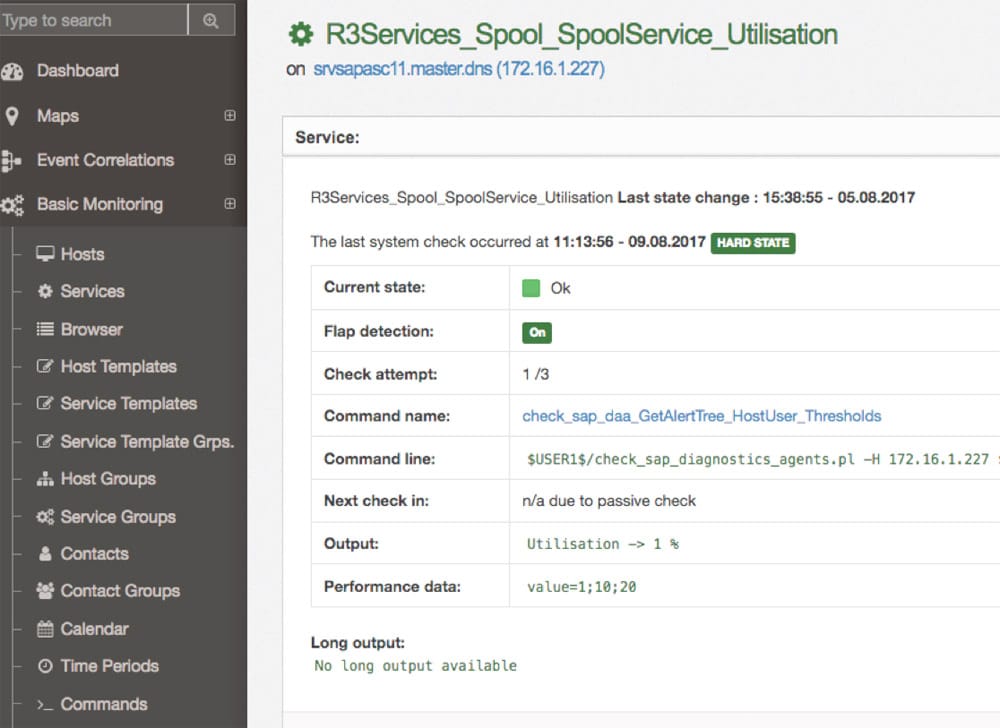Open Service Groups
Viewport: 1000px width, 728px height.
click(118, 517)
